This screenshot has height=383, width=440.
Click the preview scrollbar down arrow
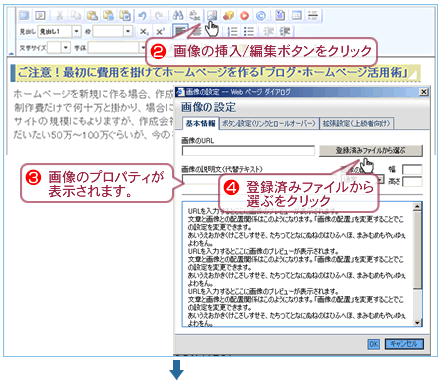[x=417, y=322]
